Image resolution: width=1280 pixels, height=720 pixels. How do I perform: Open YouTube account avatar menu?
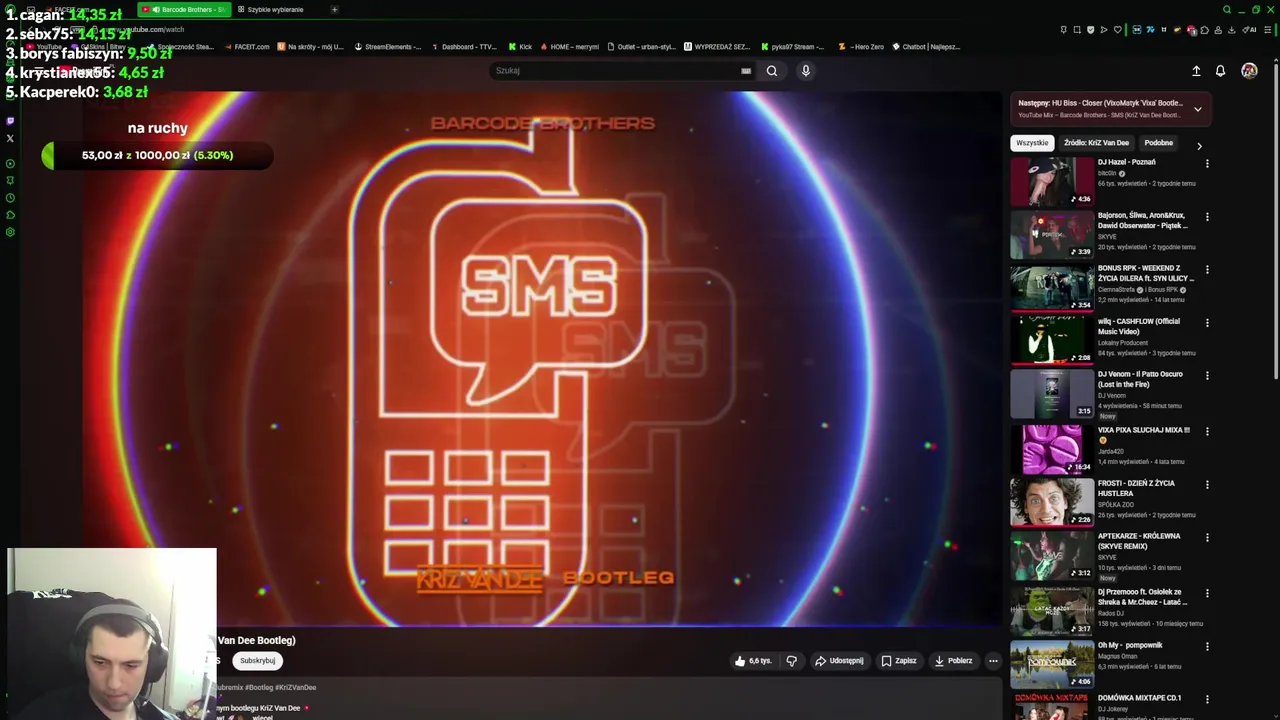[1249, 70]
